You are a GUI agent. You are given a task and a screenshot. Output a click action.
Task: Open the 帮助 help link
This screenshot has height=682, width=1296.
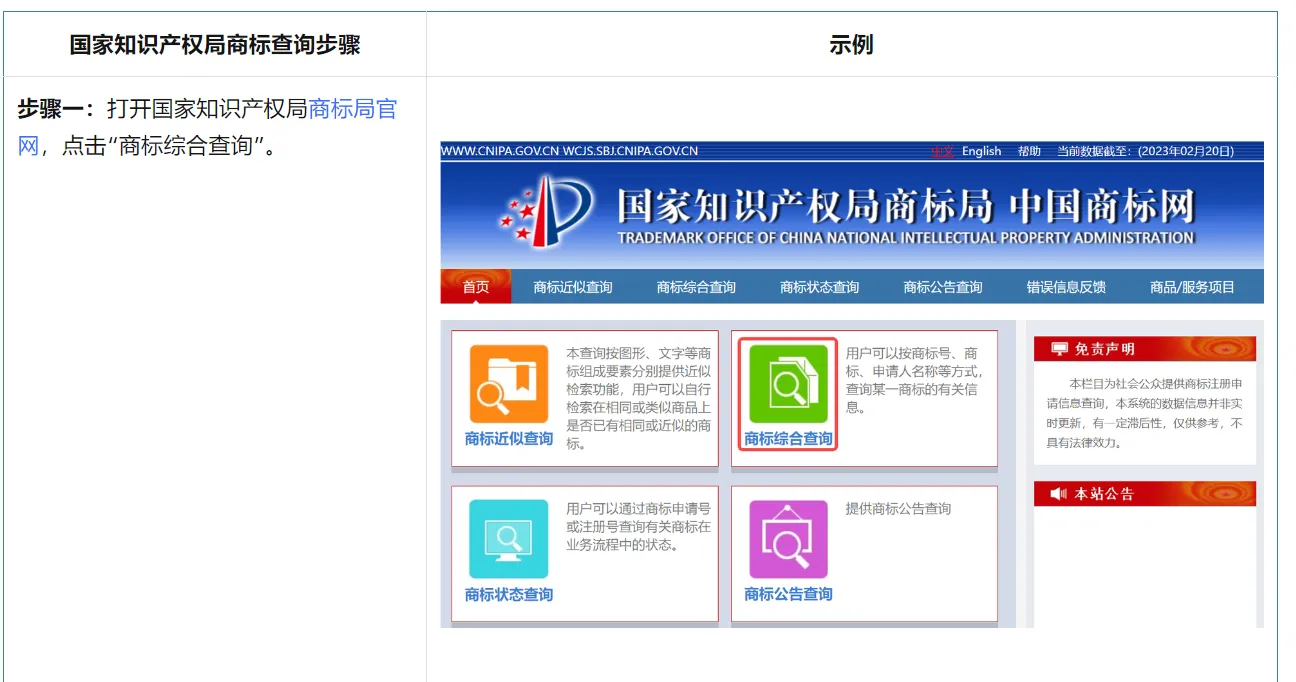tap(1029, 151)
